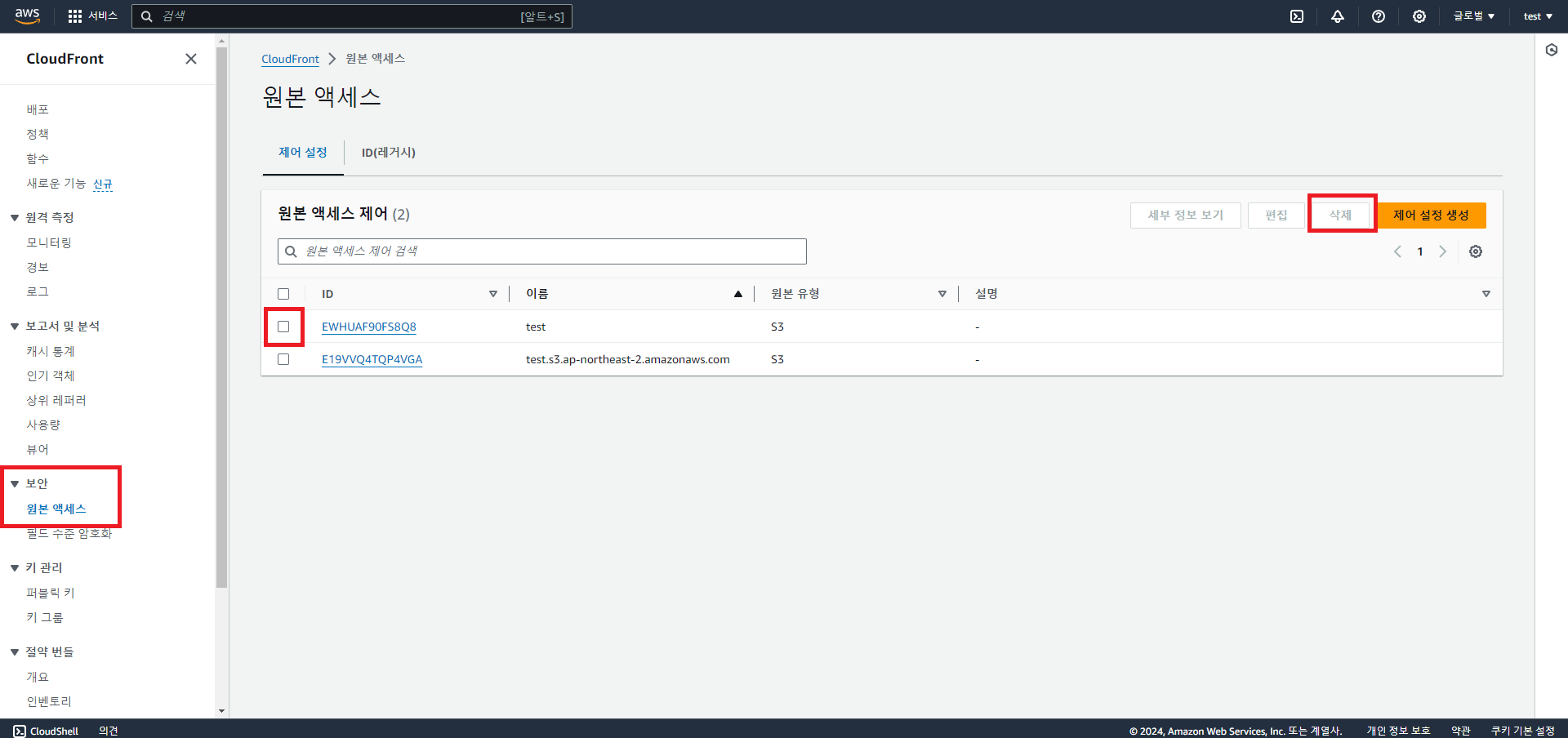Open 모니터링 in the sidebar
The width and height of the screenshot is (1568, 738).
[49, 242]
